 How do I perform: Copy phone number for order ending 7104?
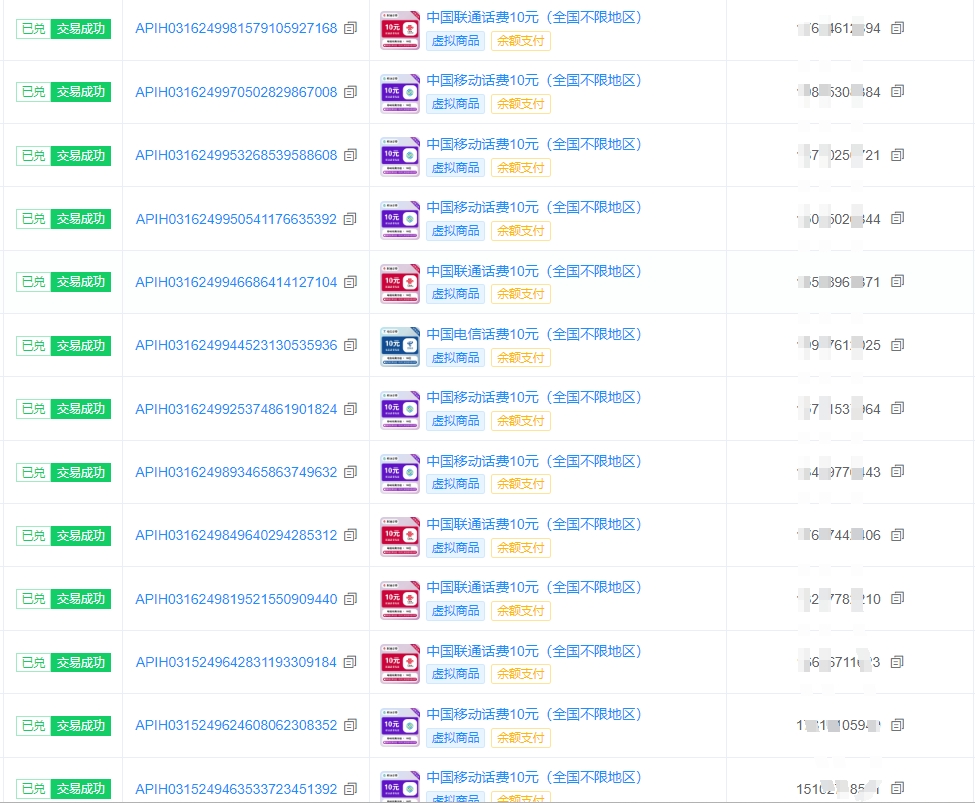coord(897,281)
